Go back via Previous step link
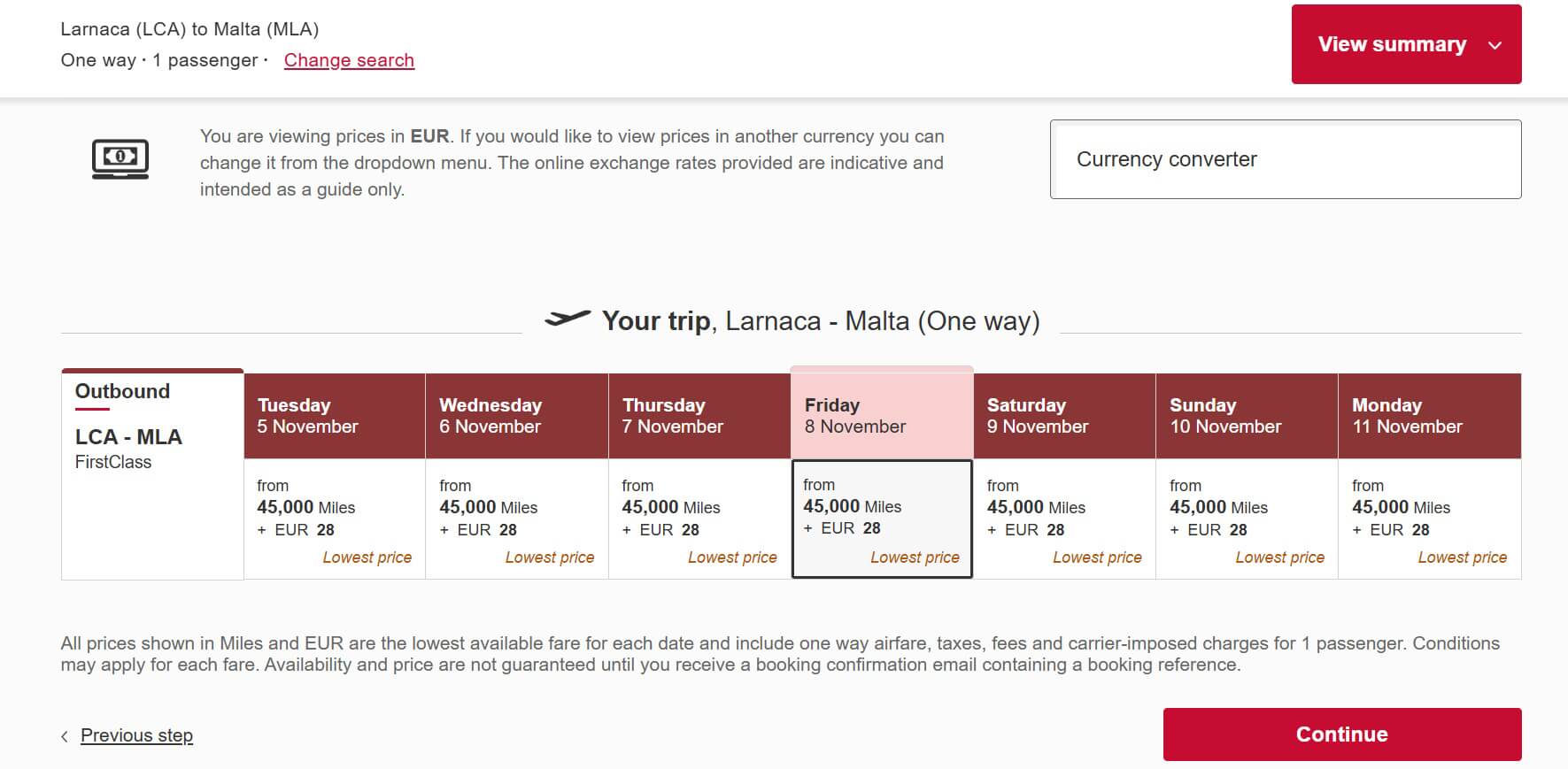This screenshot has height=769, width=1568. [136, 735]
